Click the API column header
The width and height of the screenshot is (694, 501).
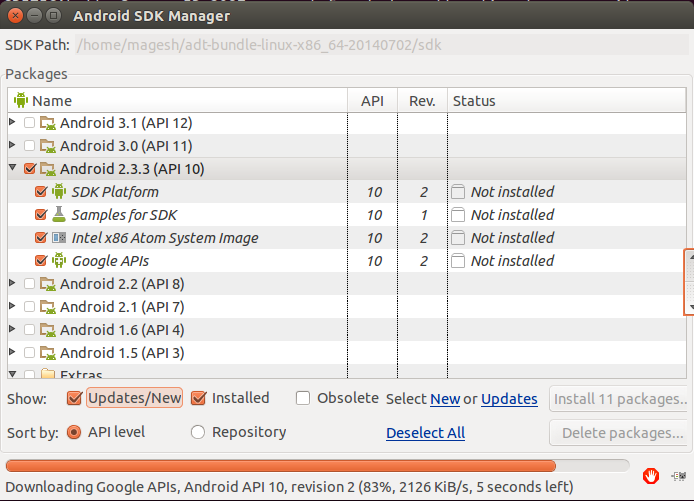372,101
